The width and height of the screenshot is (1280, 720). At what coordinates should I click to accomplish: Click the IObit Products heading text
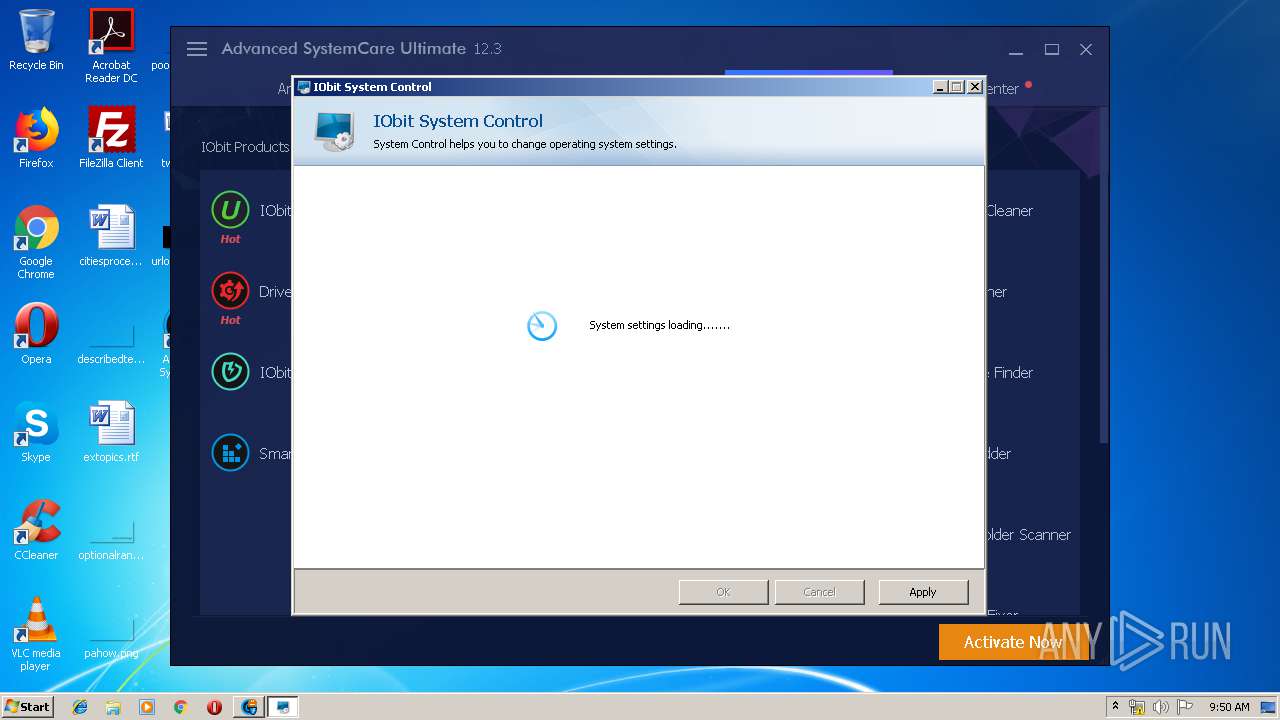(x=245, y=147)
